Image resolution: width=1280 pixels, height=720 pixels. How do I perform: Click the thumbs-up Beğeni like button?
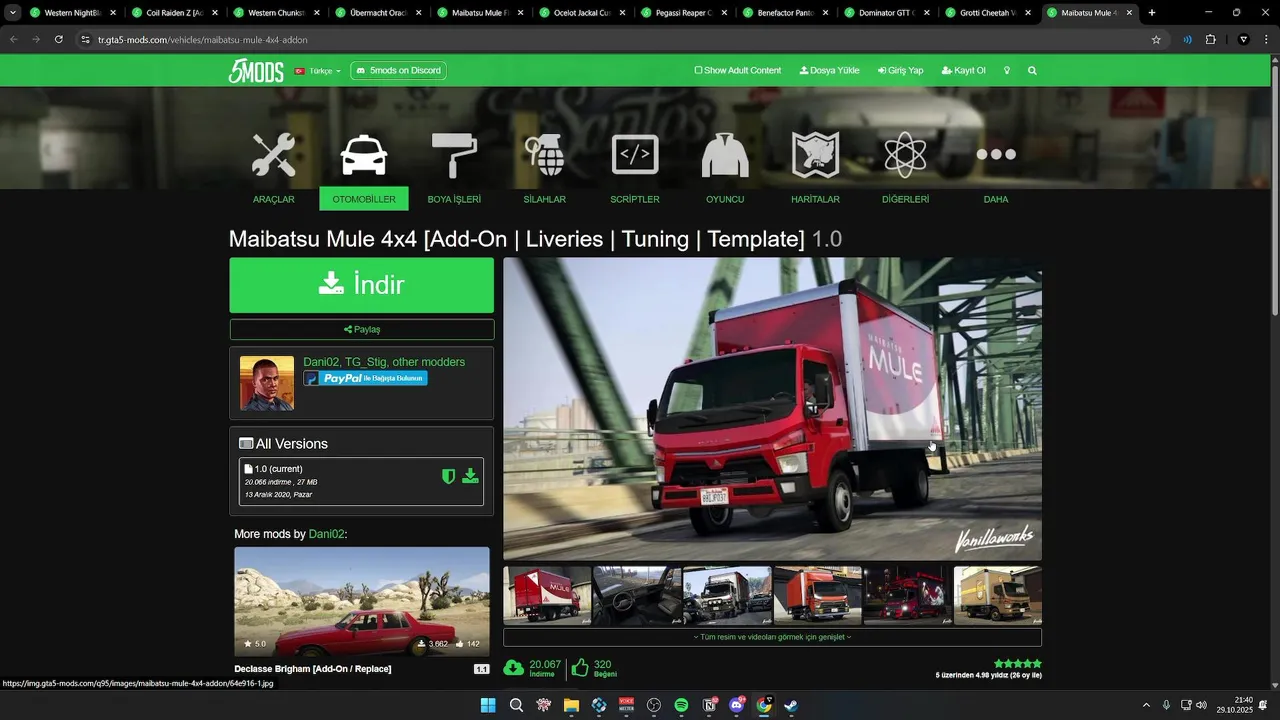coord(580,668)
